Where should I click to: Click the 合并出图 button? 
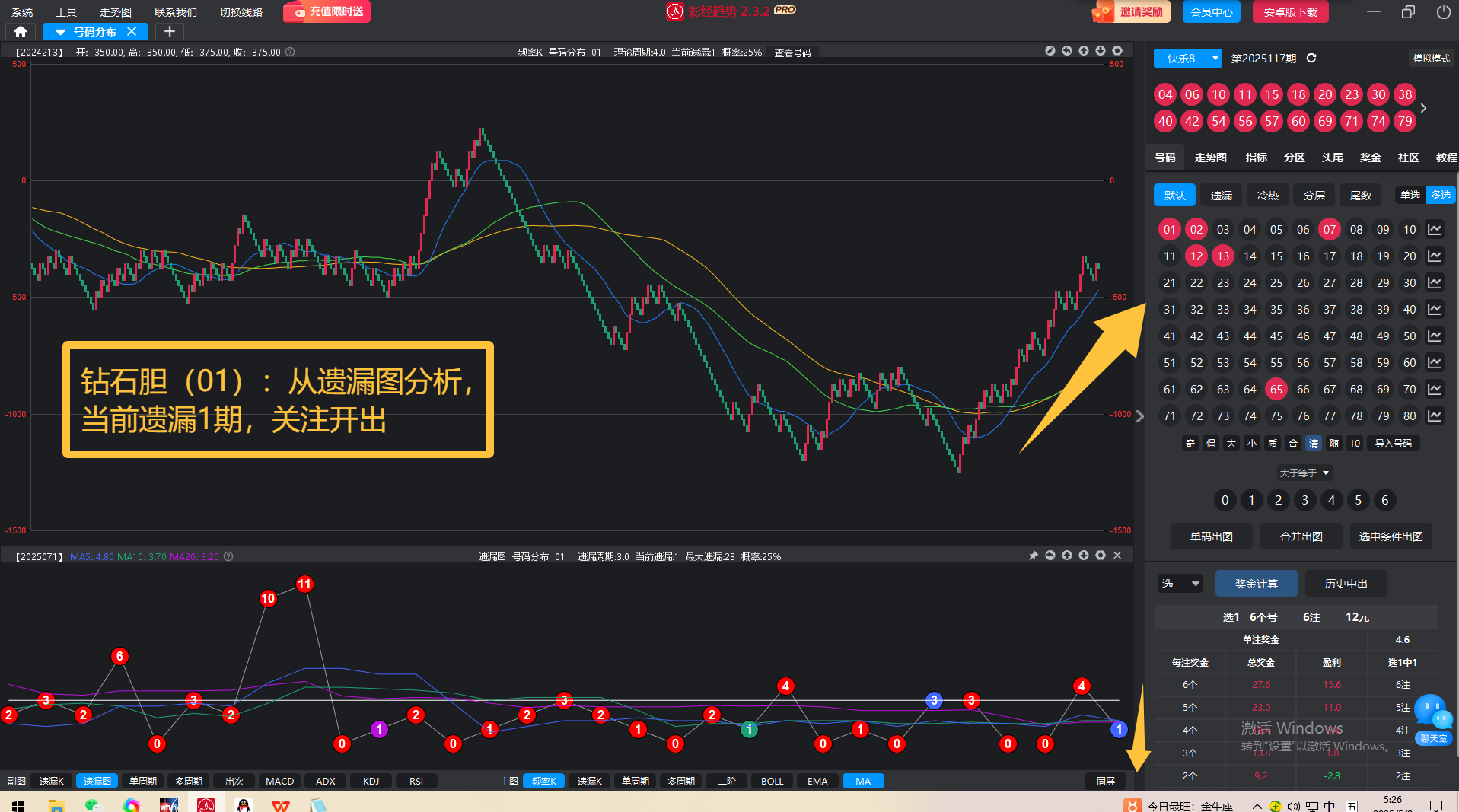(1301, 537)
